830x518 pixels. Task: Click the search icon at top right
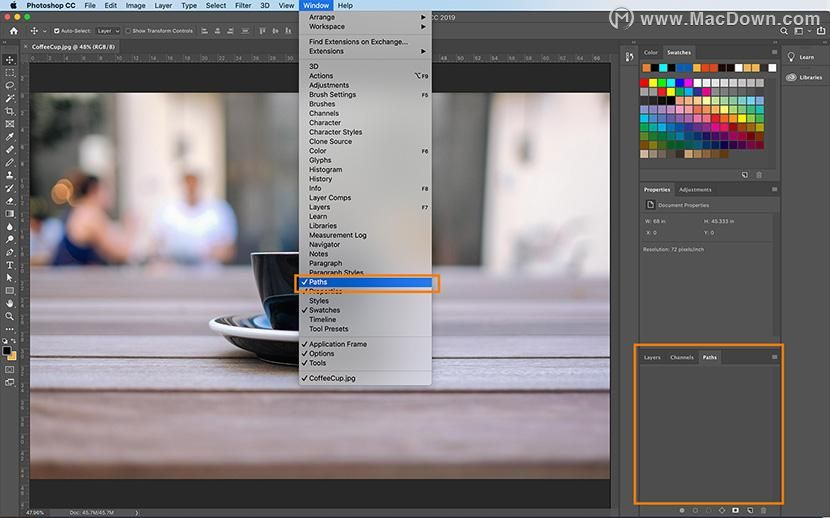(x=784, y=31)
